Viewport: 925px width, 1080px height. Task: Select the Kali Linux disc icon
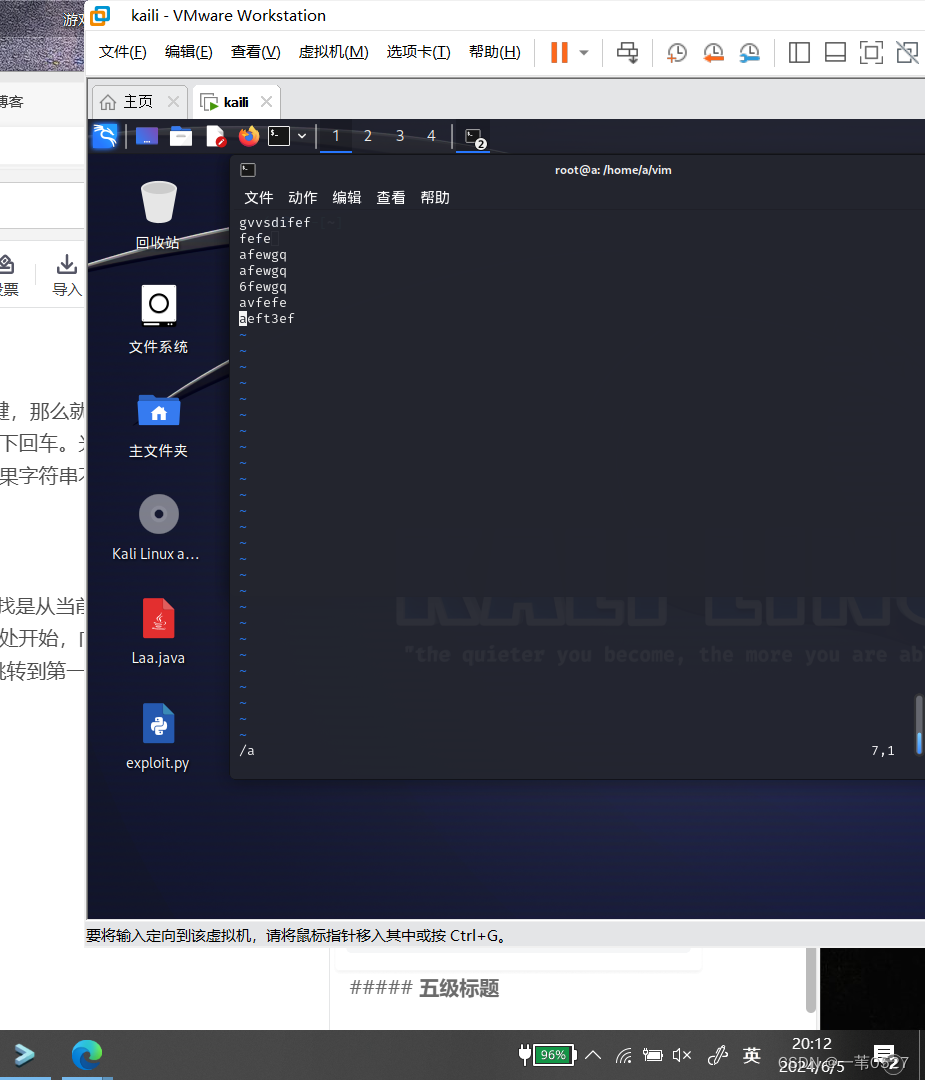pyautogui.click(x=156, y=528)
